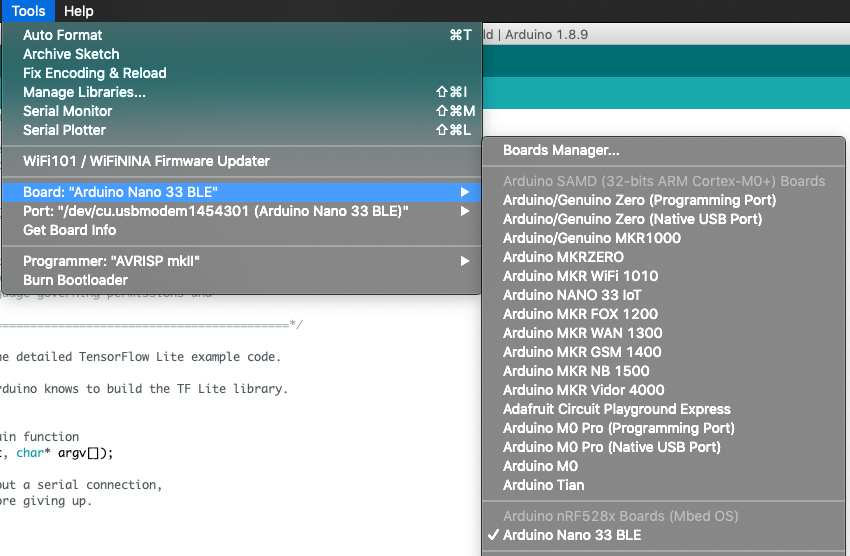Open Manage Libraries dialog
The height and width of the screenshot is (556, 850).
click(x=84, y=92)
